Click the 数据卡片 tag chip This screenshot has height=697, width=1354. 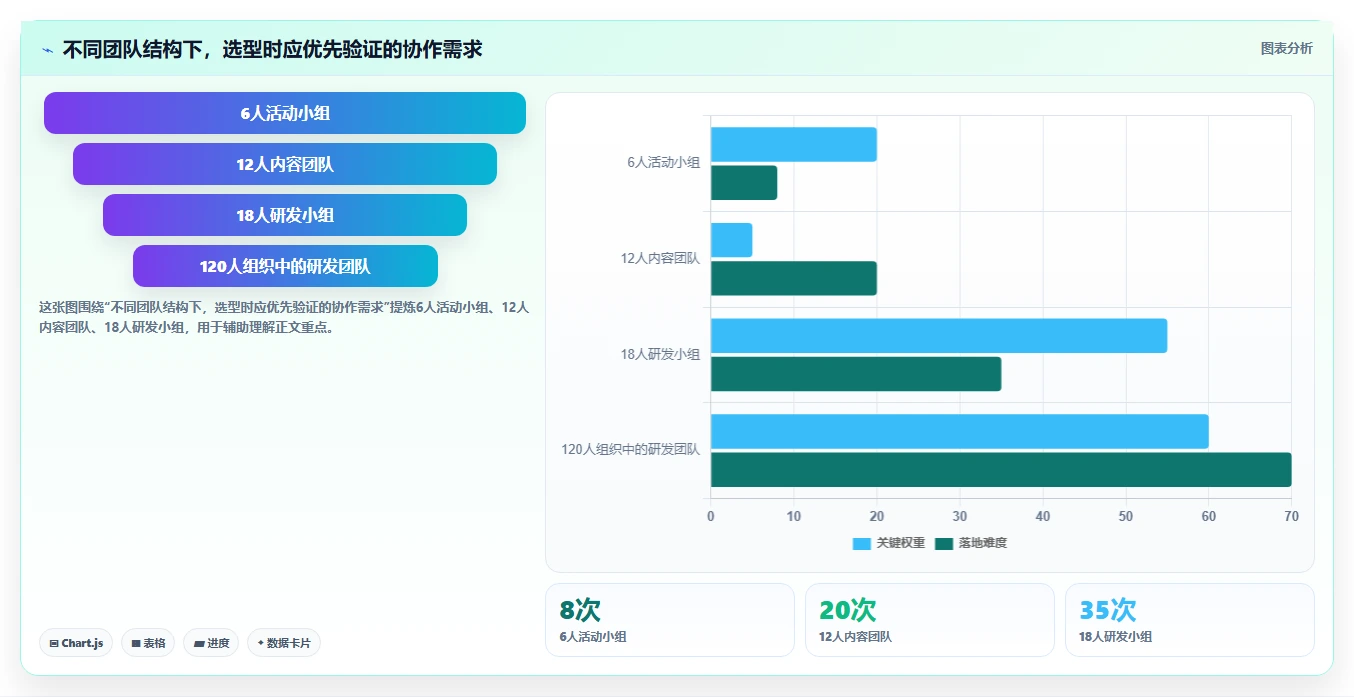click(x=284, y=643)
